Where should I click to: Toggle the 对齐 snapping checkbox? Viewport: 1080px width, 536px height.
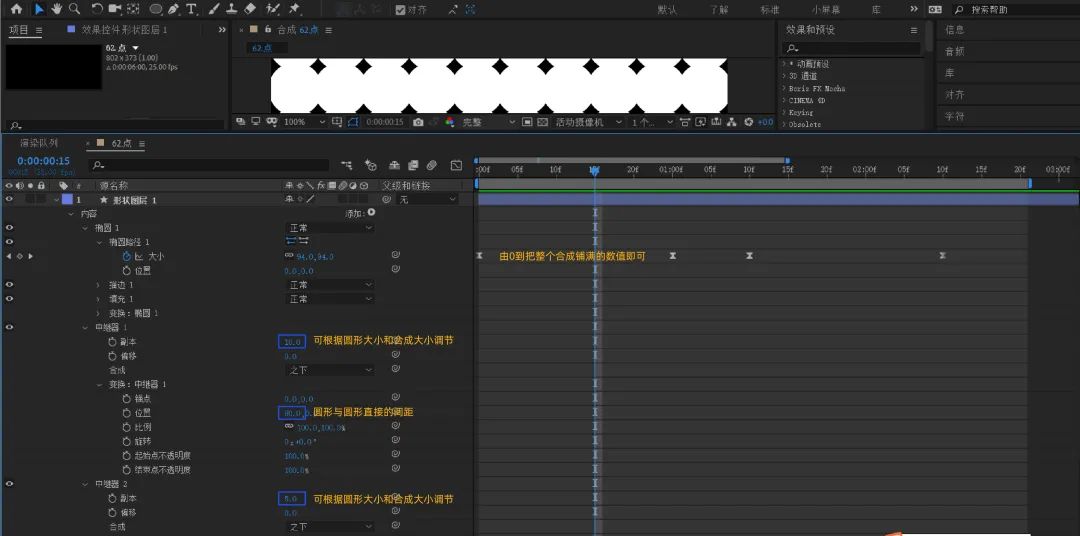401,10
